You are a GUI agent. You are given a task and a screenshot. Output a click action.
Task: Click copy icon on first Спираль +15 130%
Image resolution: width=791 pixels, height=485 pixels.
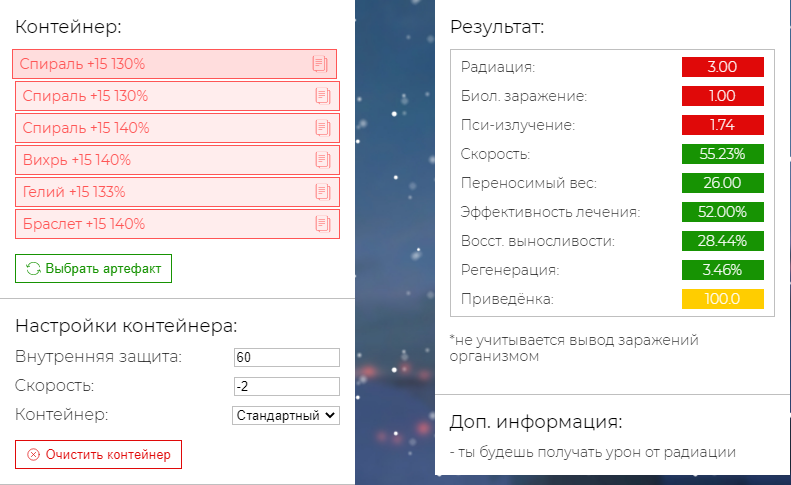pyautogui.click(x=320, y=64)
